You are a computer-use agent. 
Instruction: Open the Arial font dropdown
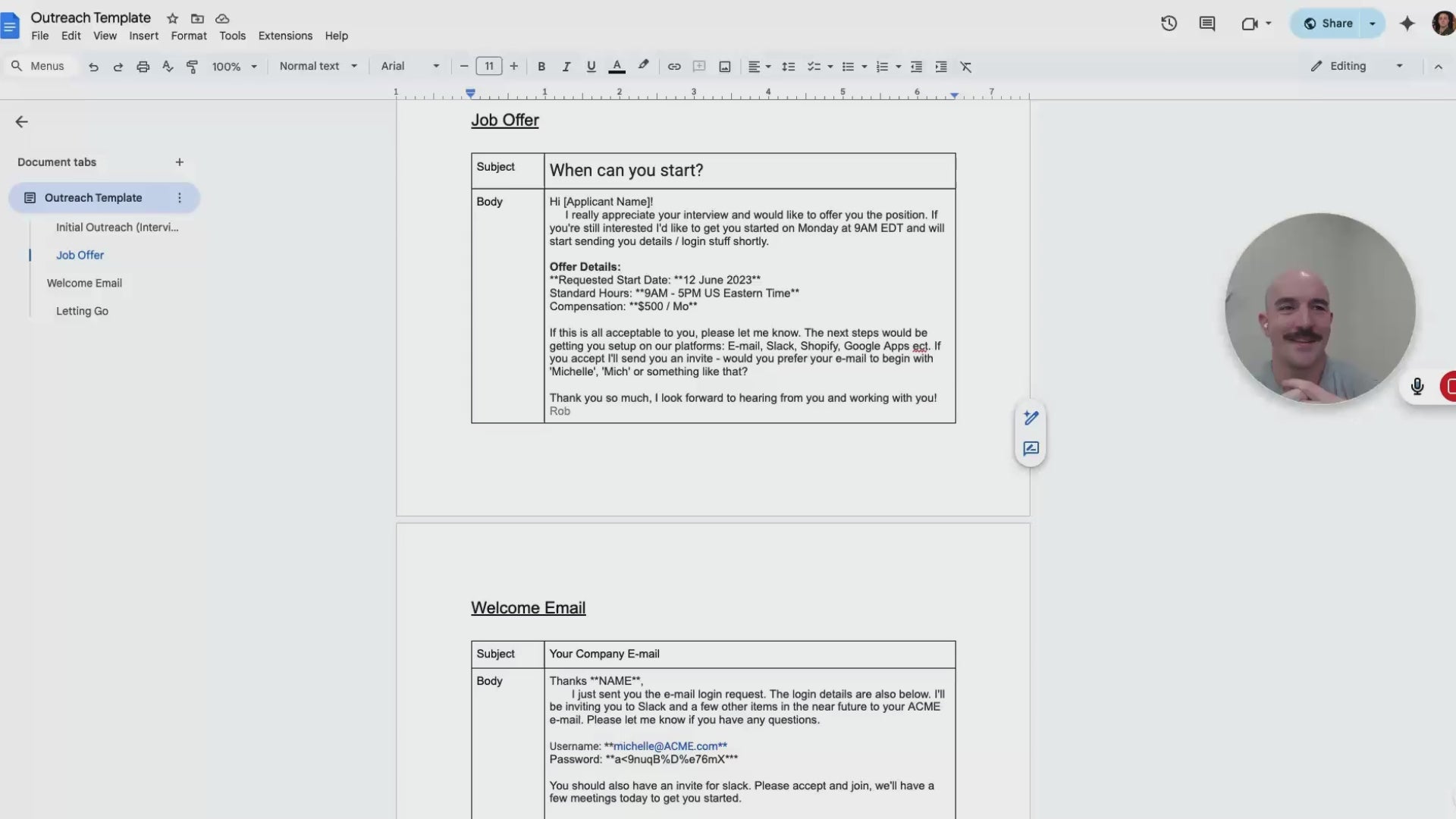[409, 67]
